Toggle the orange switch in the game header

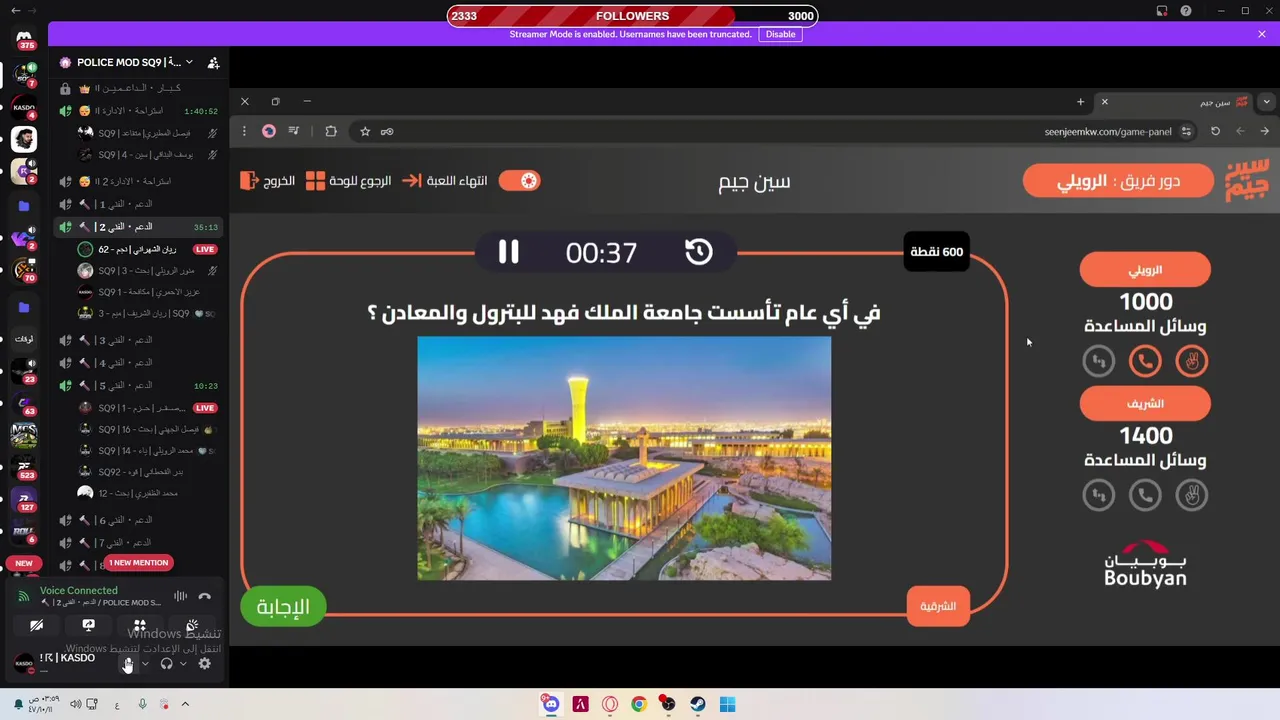point(519,181)
